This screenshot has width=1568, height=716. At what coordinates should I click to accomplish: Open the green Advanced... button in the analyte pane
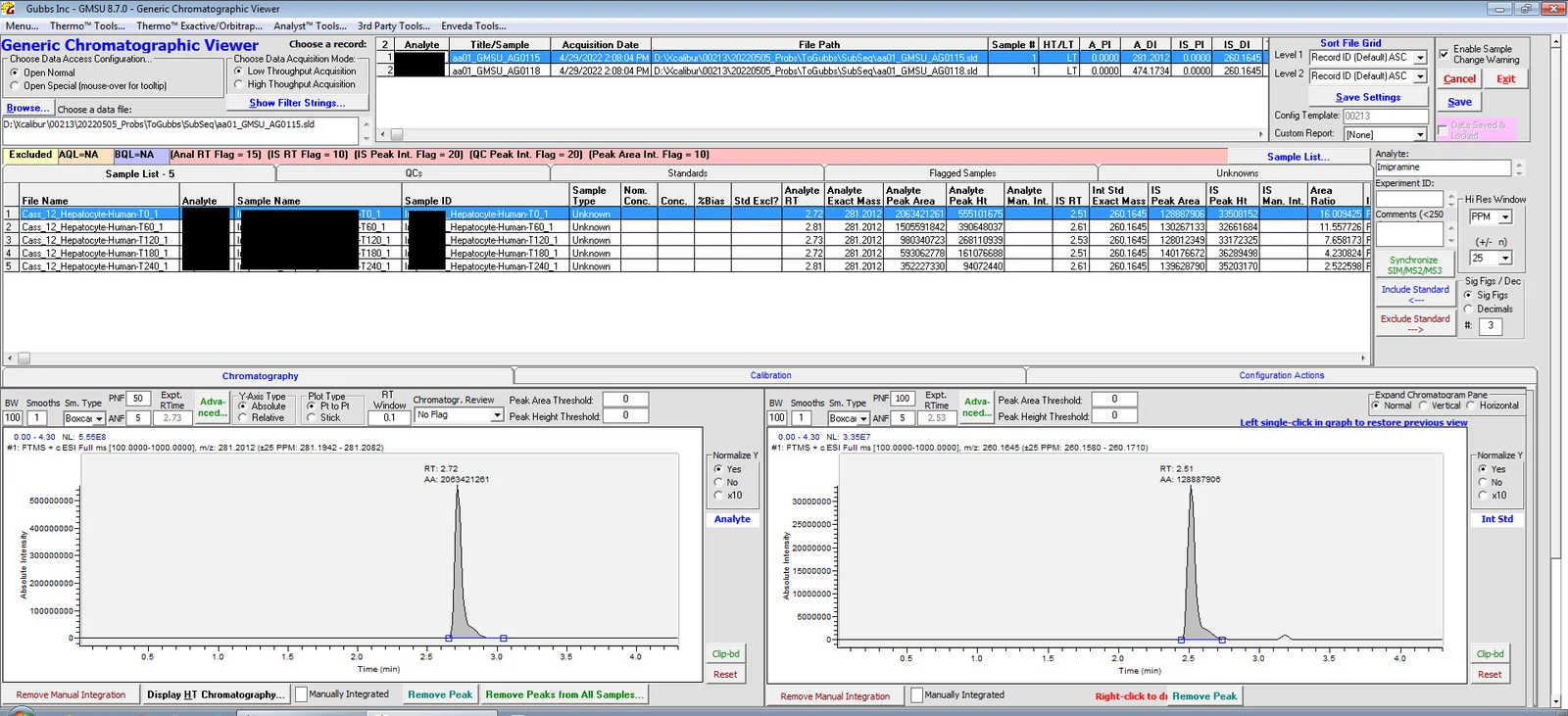click(x=213, y=407)
